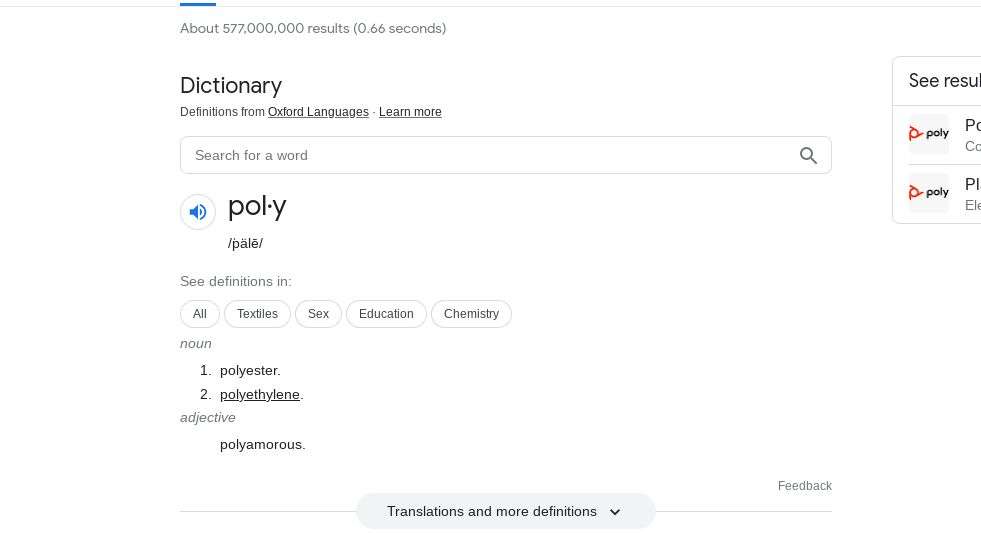Screen dimensions: 981x533
Task: Click the pol·y headword text
Action: coord(257,206)
